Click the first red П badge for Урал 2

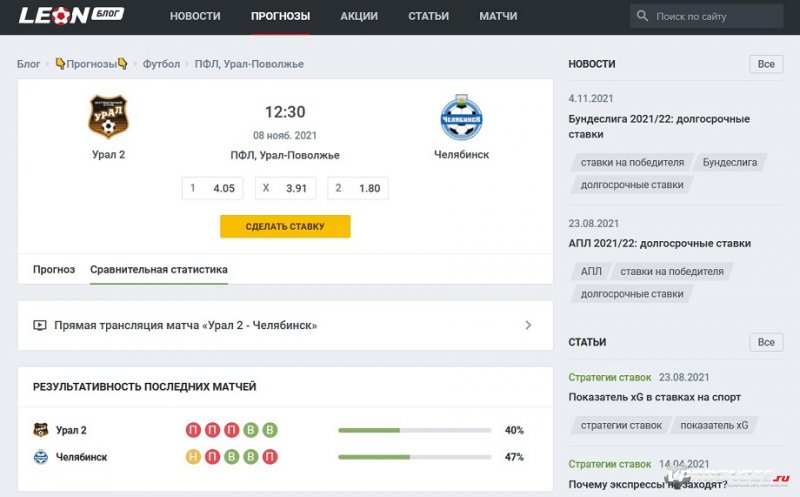click(x=193, y=430)
